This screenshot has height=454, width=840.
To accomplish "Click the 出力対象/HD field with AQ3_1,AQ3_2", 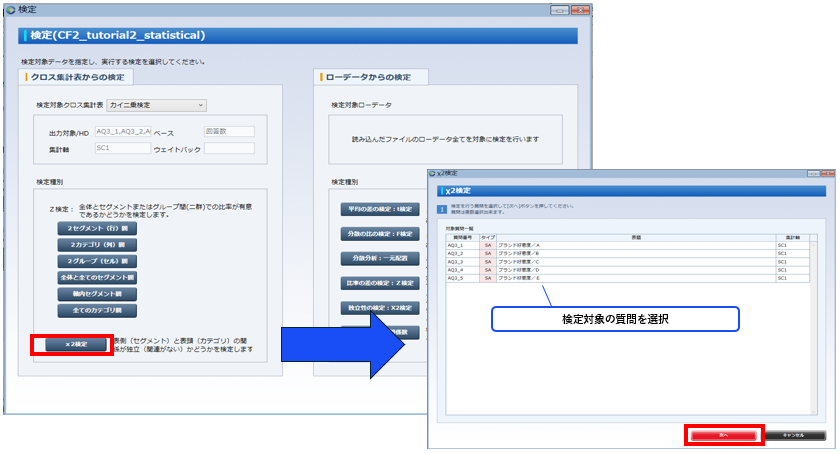I will click(123, 131).
